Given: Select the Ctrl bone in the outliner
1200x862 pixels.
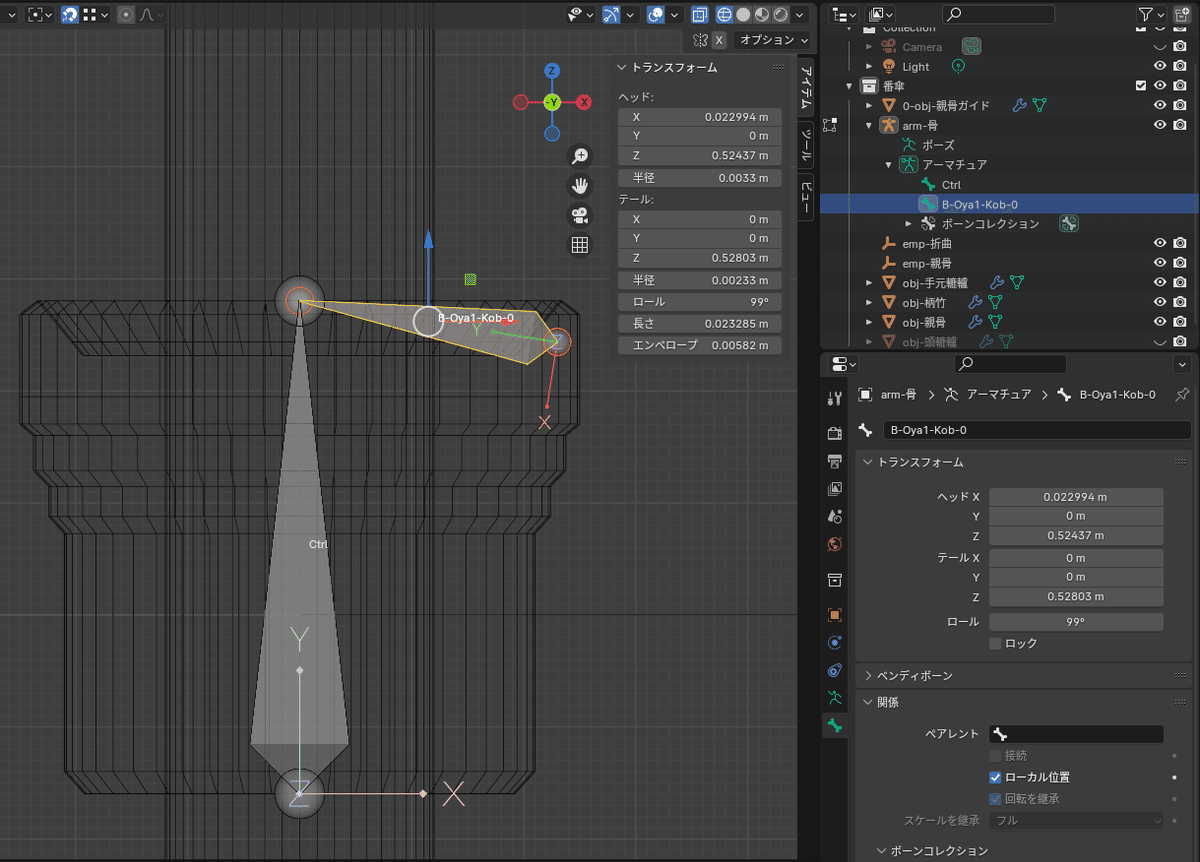Looking at the screenshot, I should pos(951,184).
